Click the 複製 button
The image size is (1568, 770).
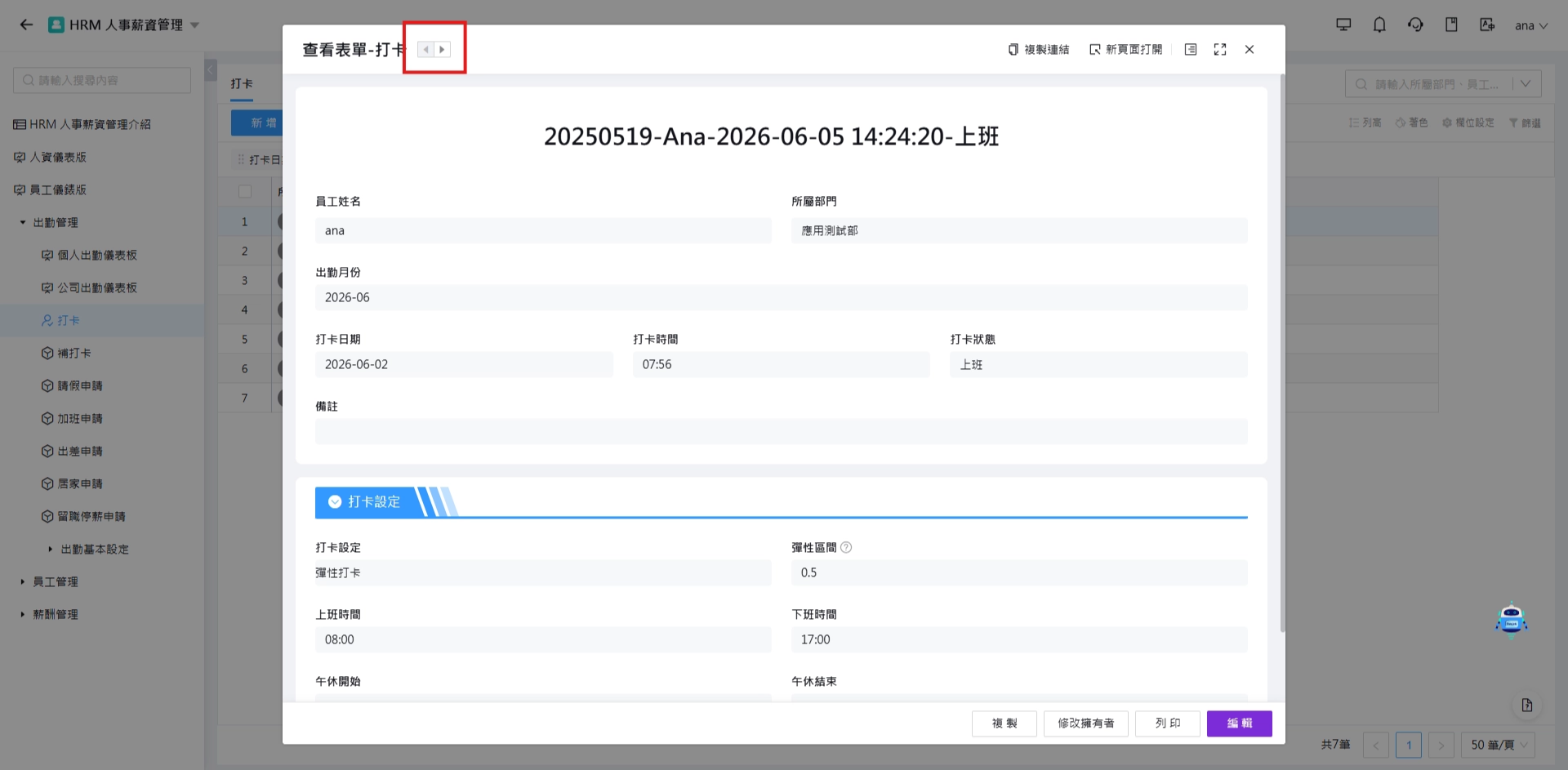click(x=1004, y=723)
